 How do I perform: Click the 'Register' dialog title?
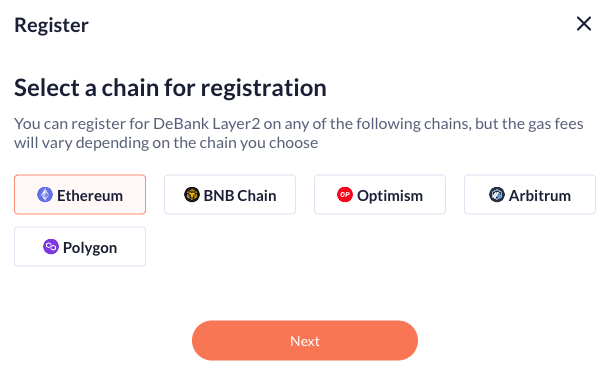pos(51,26)
